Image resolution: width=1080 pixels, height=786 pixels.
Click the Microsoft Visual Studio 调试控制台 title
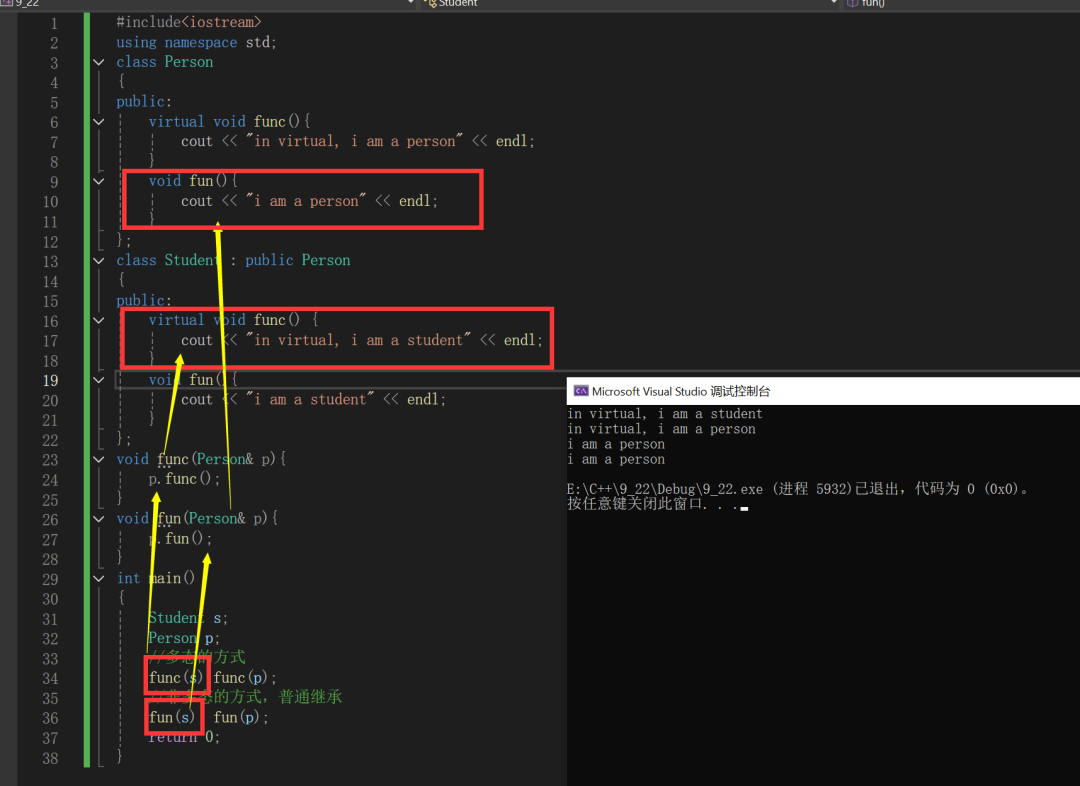(681, 391)
